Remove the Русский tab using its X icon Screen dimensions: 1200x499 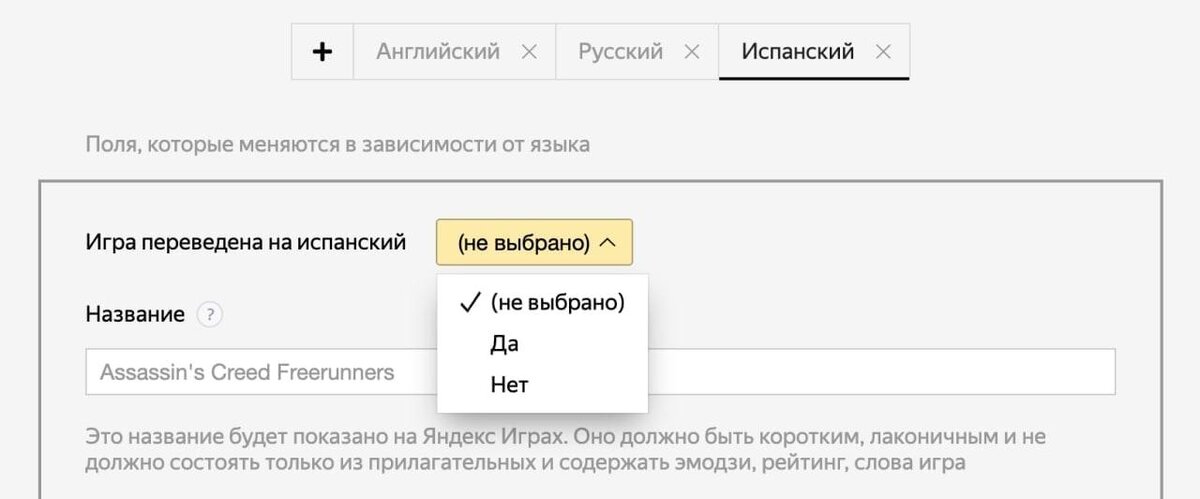click(691, 52)
